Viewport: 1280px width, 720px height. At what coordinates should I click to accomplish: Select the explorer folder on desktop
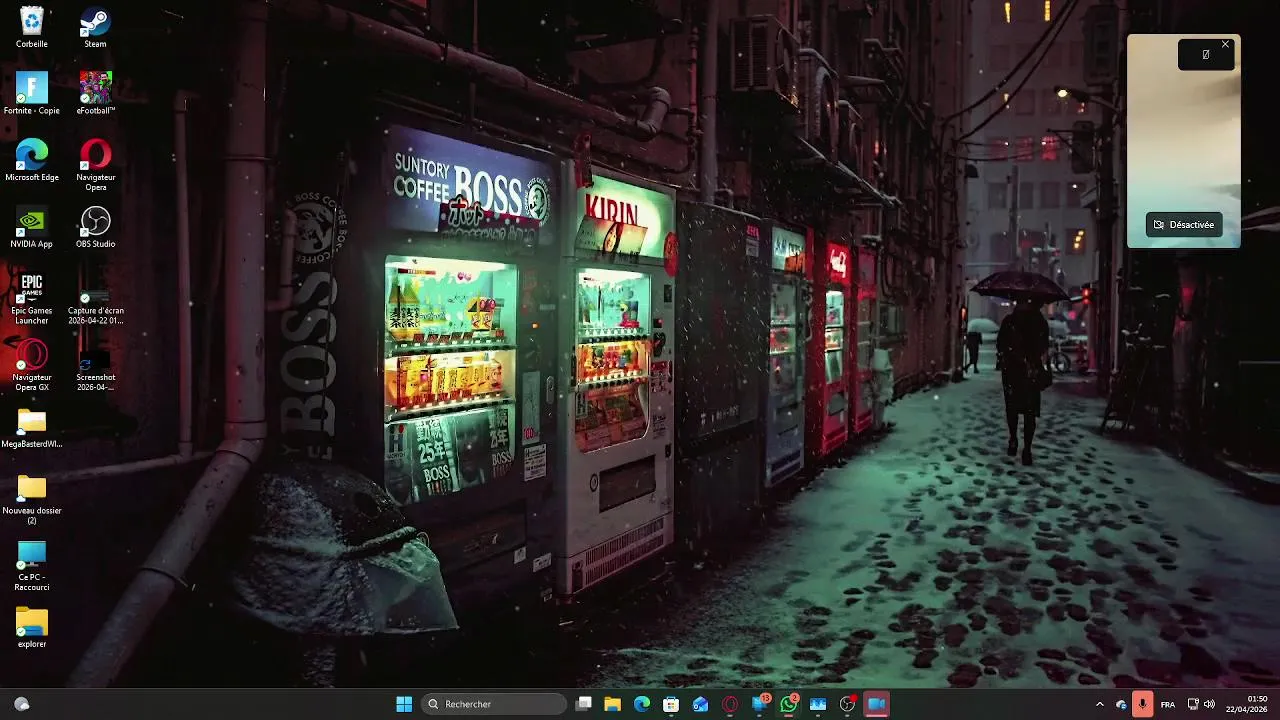tap(32, 627)
